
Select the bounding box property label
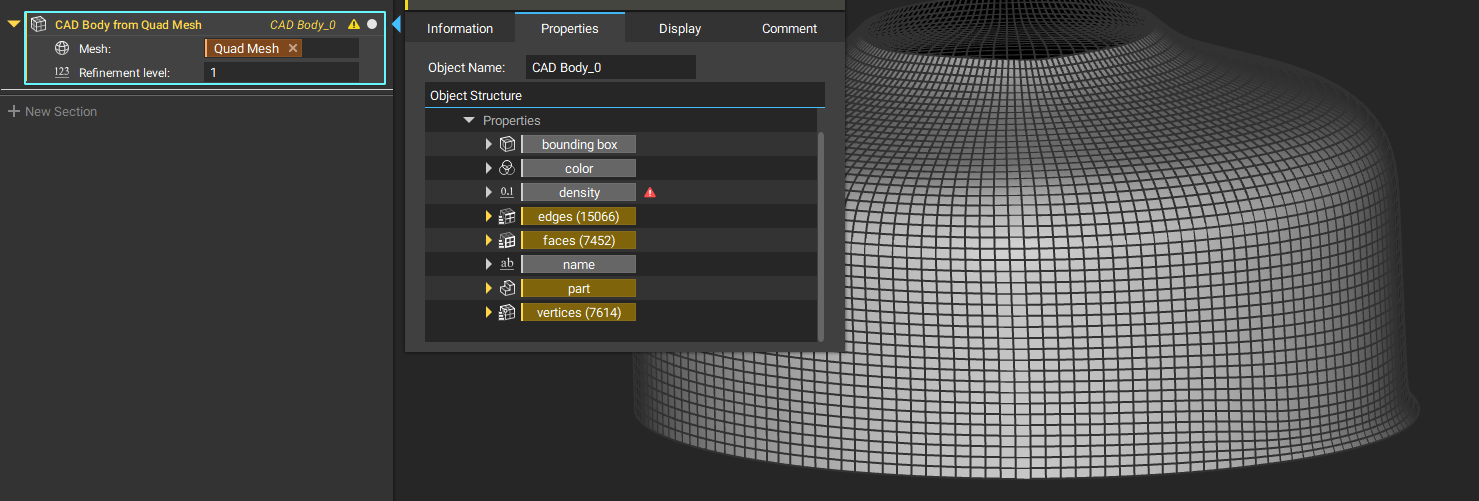[x=579, y=144]
